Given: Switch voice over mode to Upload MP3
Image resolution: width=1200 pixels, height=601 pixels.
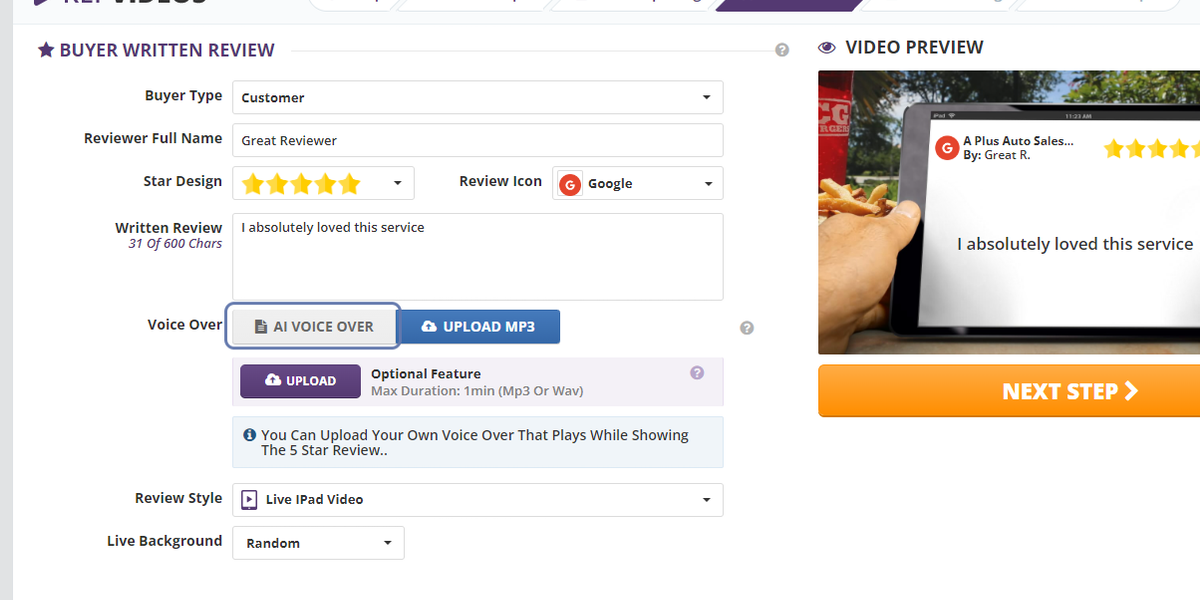Looking at the screenshot, I should [x=479, y=326].
